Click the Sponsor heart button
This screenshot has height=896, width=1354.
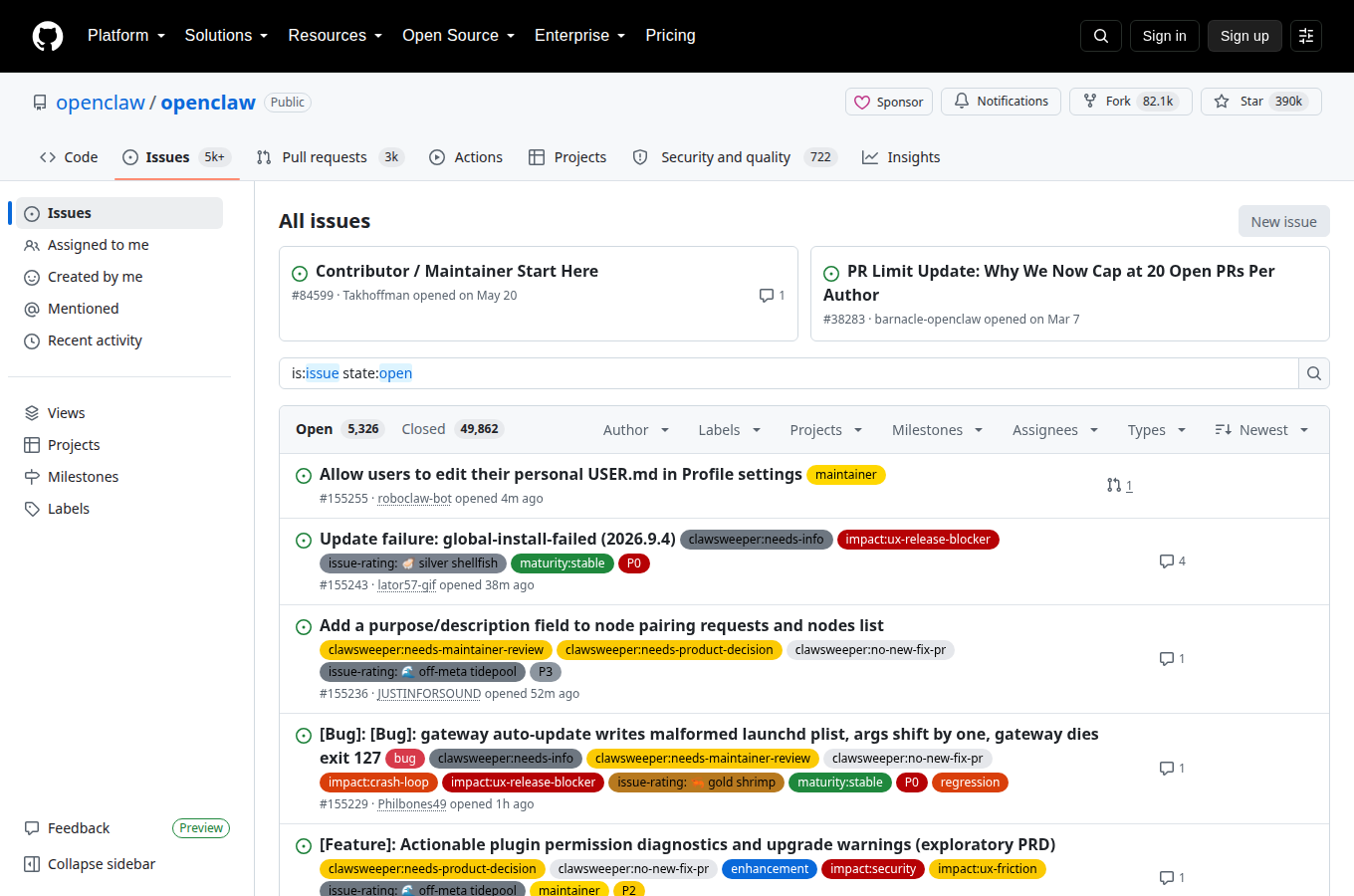click(x=889, y=102)
